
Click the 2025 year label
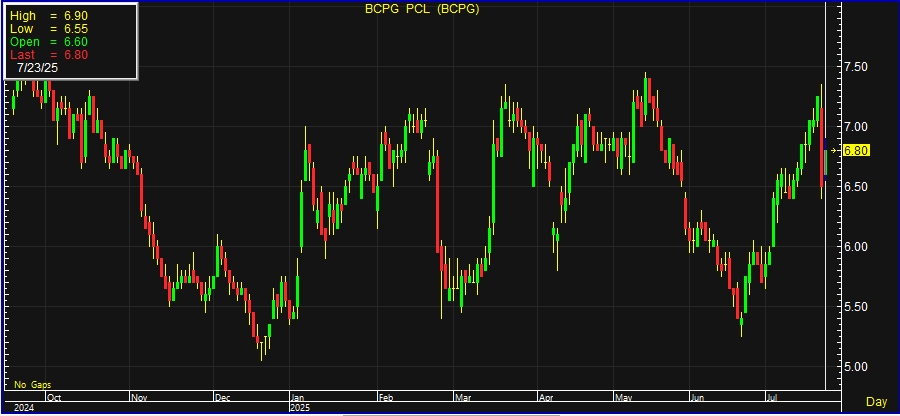(x=300, y=408)
